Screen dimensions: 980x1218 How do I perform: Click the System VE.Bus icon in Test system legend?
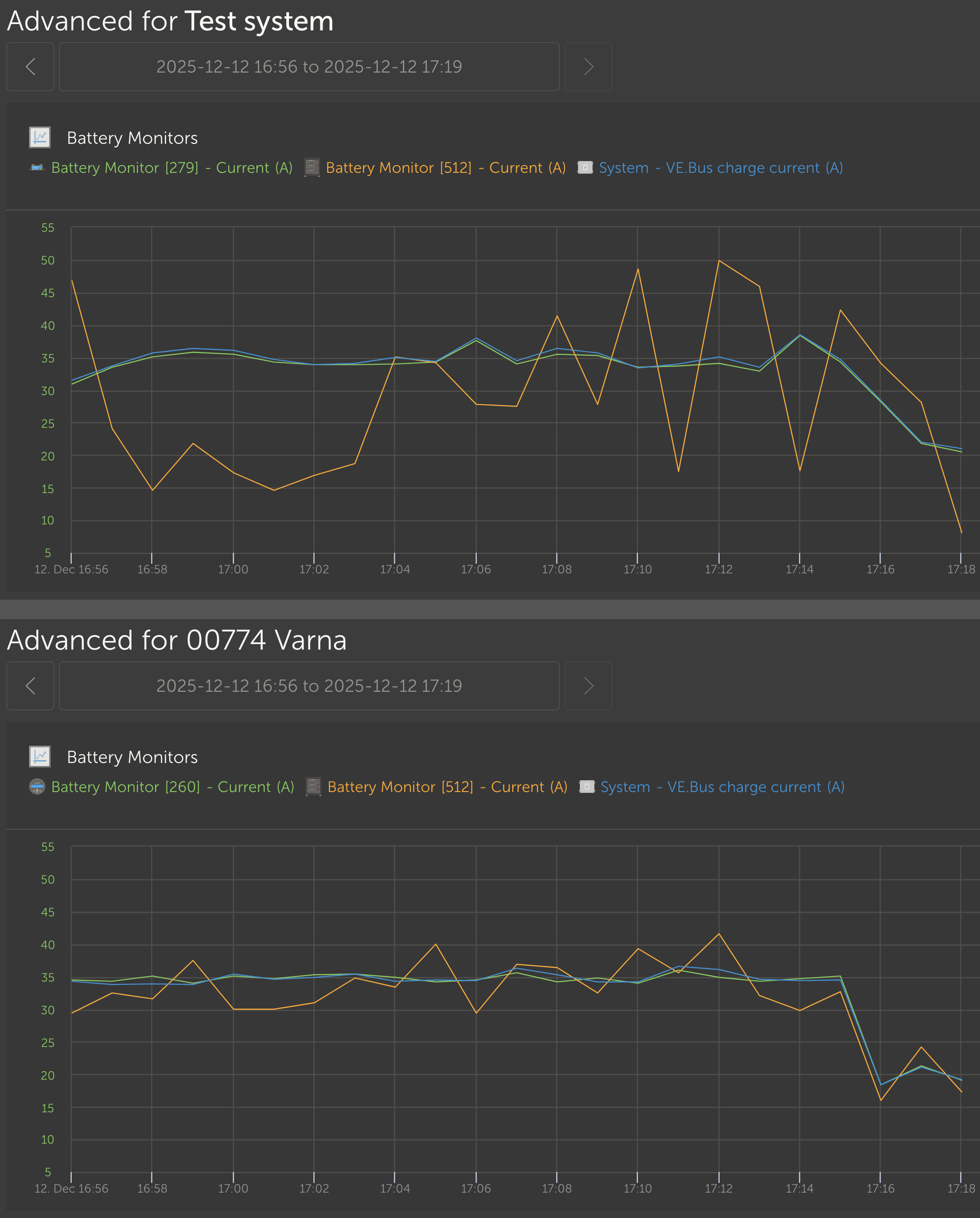585,167
